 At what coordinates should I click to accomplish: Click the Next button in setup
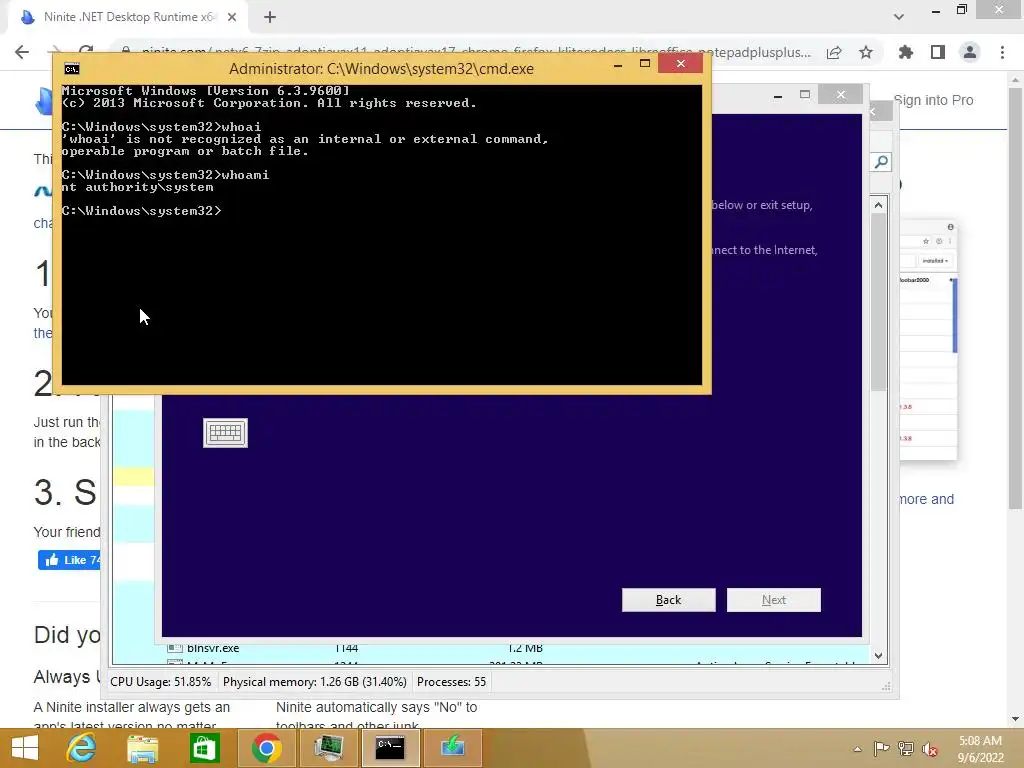click(x=774, y=600)
